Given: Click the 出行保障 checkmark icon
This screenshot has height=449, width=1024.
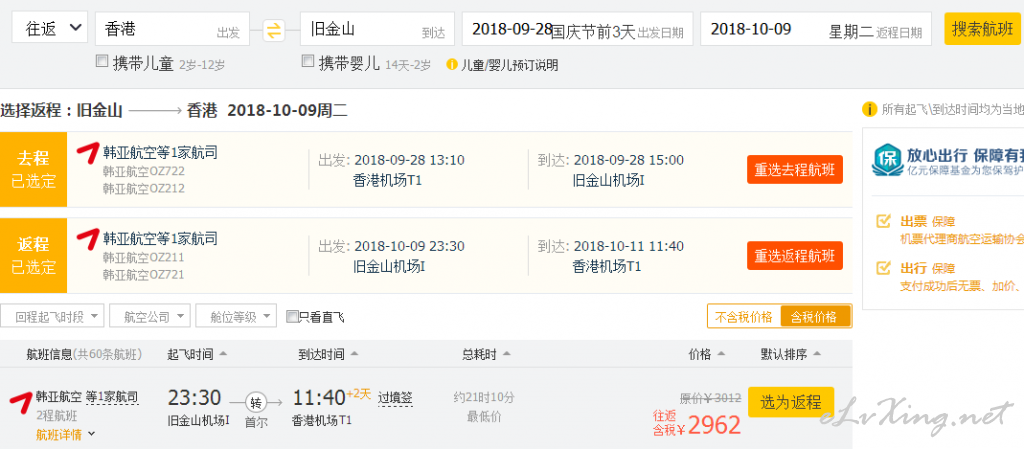Looking at the screenshot, I should pos(884,268).
